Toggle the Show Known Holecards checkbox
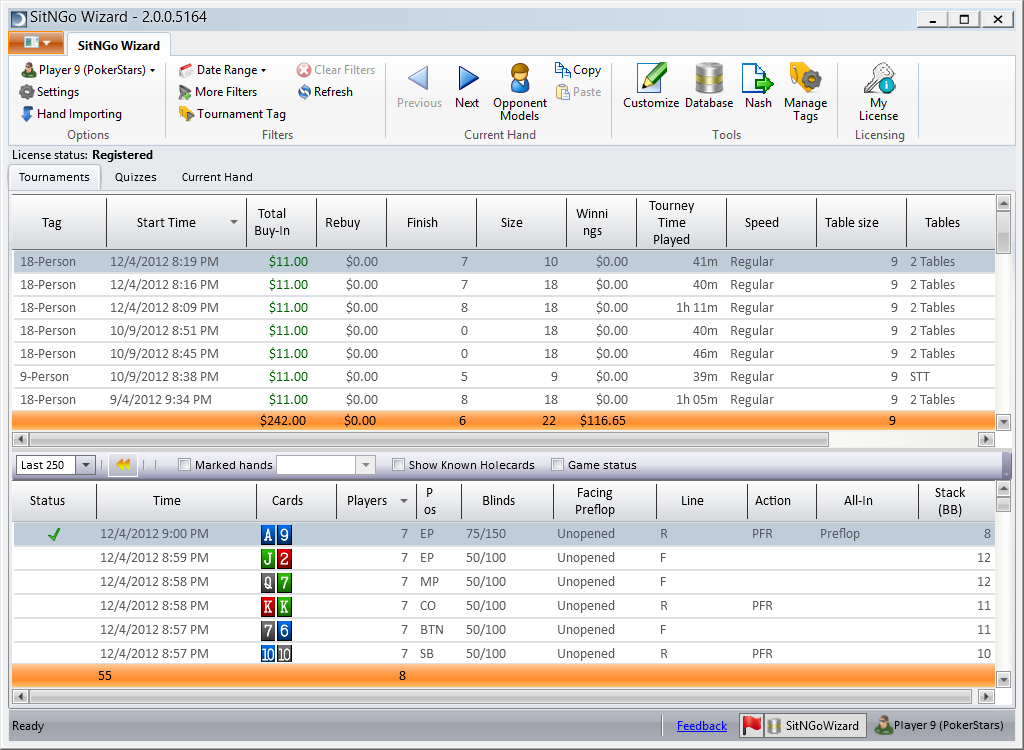The width and height of the screenshot is (1024, 750). pyautogui.click(x=398, y=465)
